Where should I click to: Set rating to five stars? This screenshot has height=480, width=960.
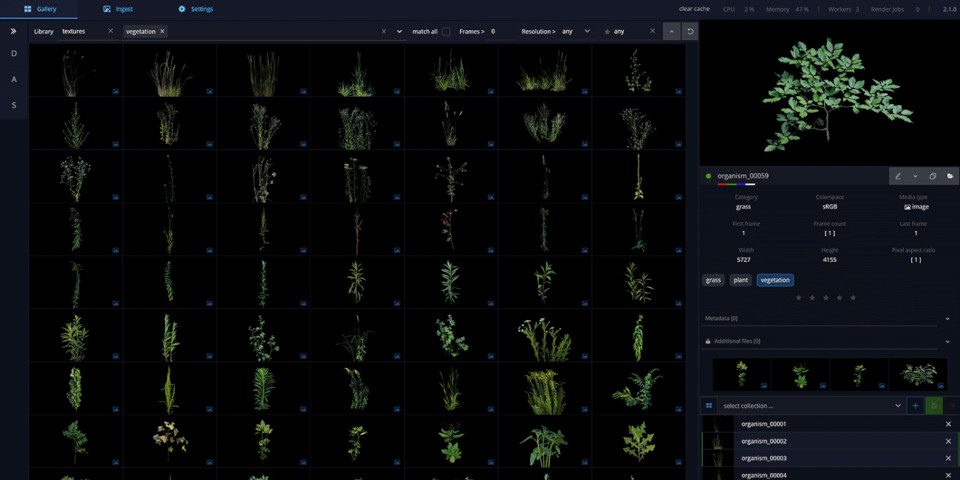pos(853,298)
